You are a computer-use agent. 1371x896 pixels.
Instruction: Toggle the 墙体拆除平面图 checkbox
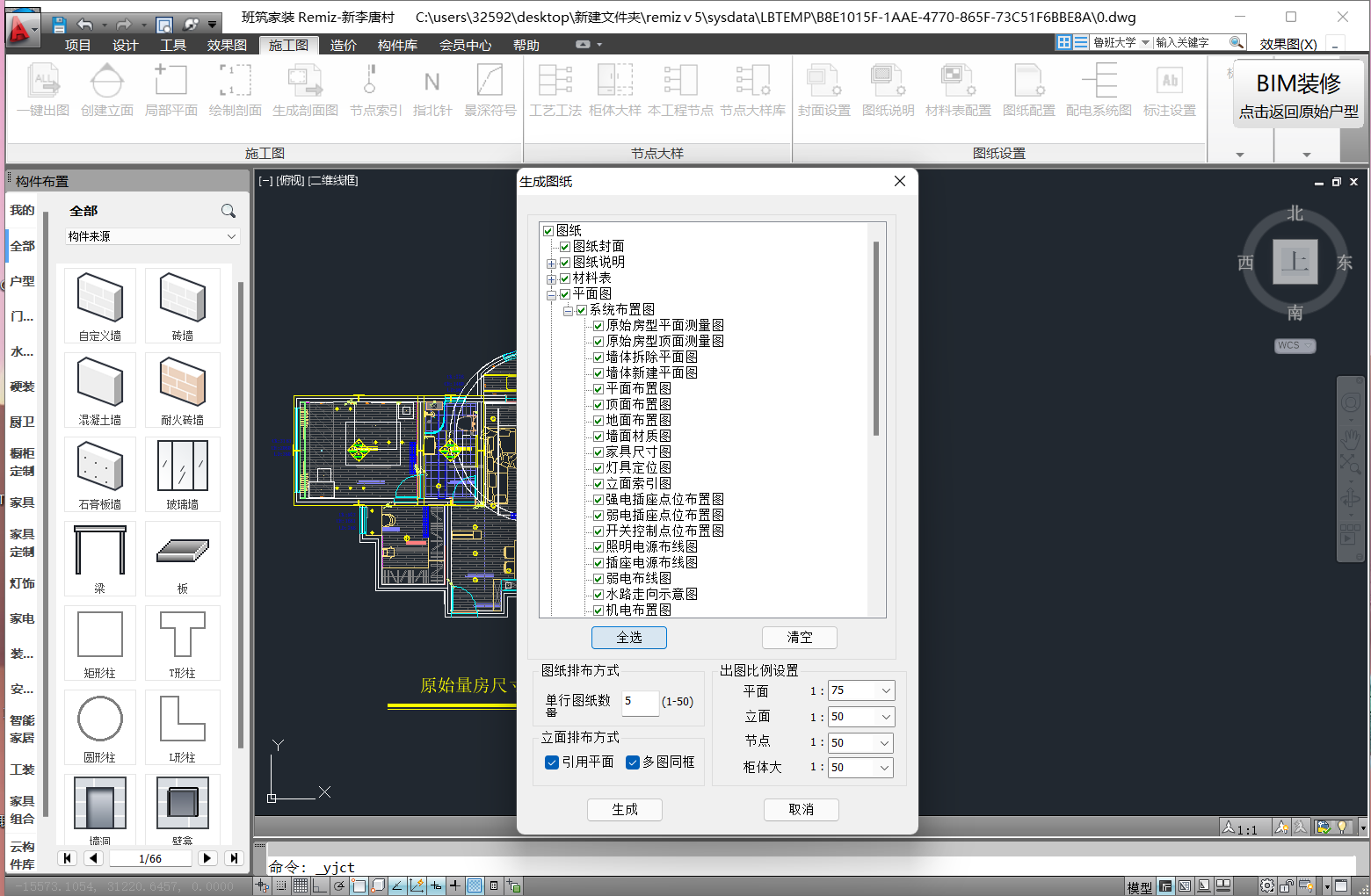click(598, 358)
